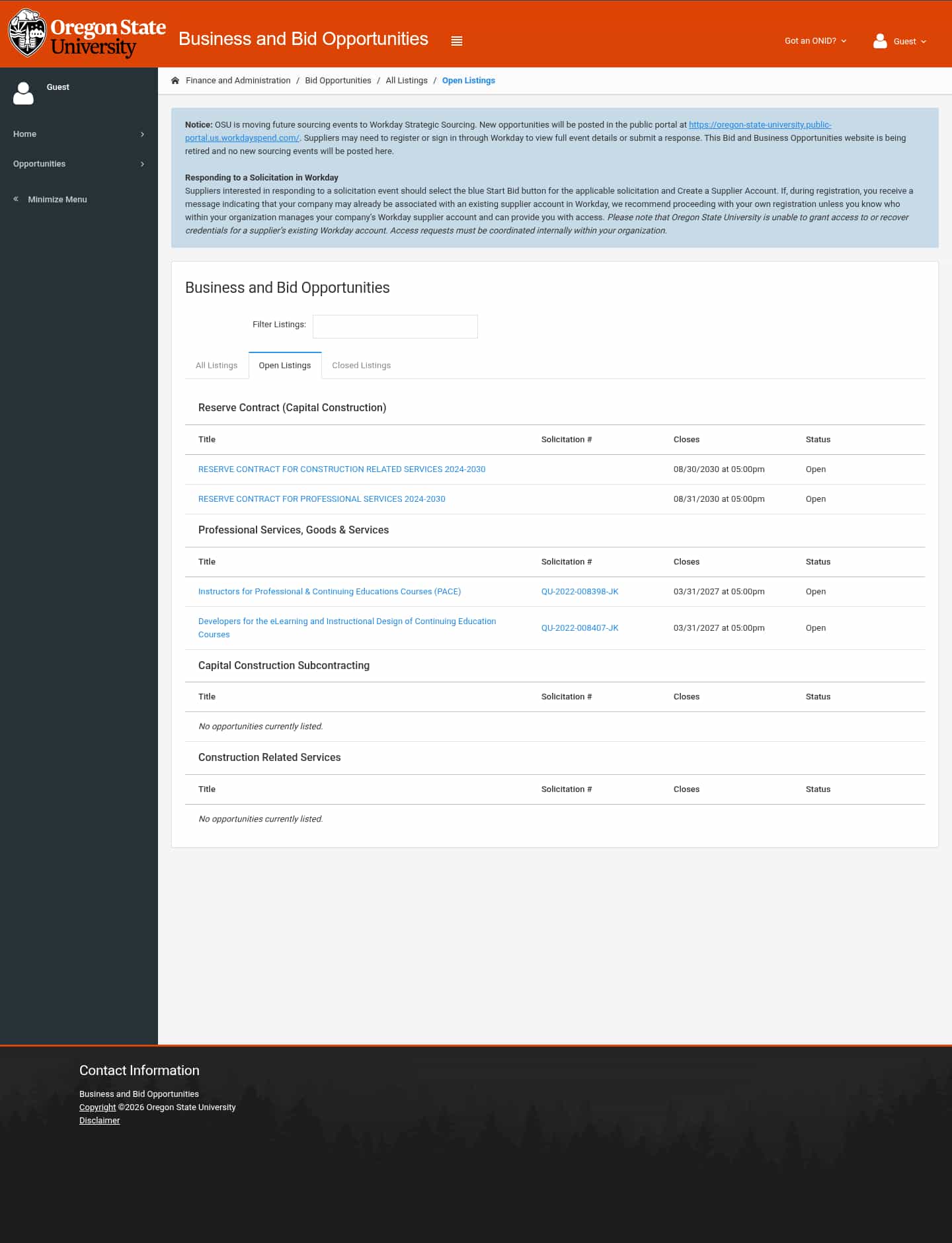Click No opportunities text under Capital Construction Subcontracting
Viewport: 952px width, 1243px height.
point(261,727)
